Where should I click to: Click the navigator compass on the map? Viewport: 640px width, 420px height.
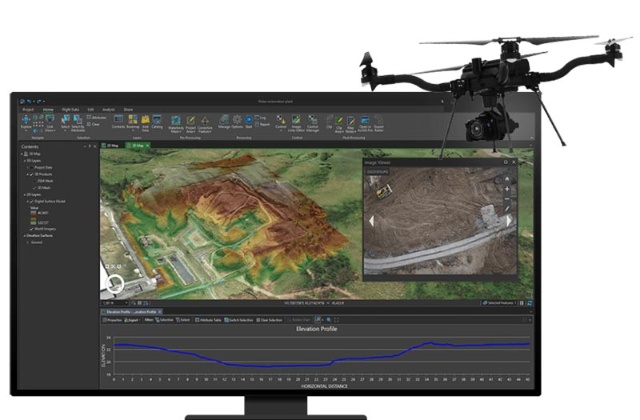point(115,283)
